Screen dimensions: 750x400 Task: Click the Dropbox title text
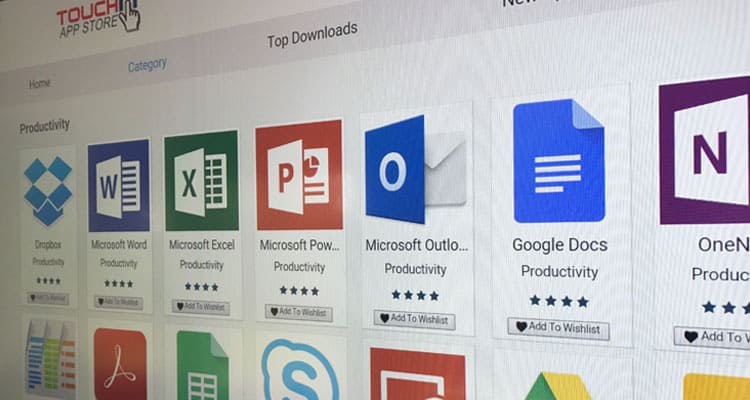(48, 244)
